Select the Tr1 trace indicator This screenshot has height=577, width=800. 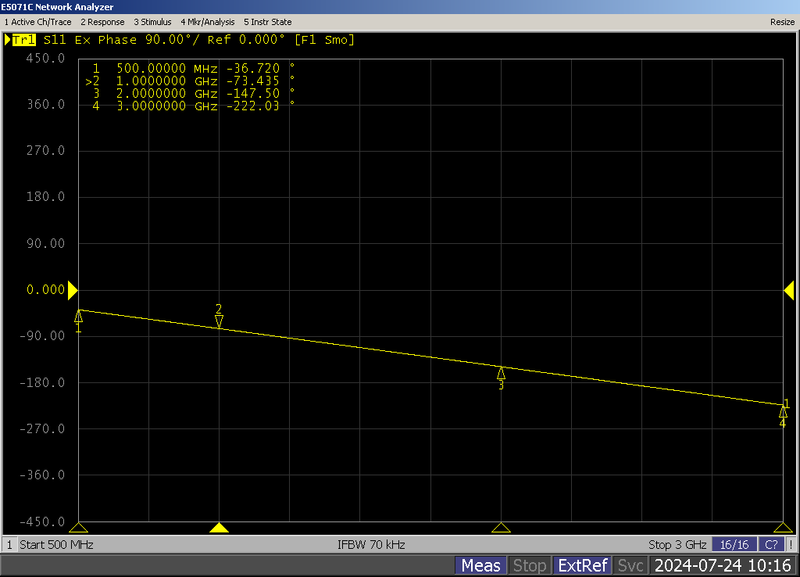22,41
